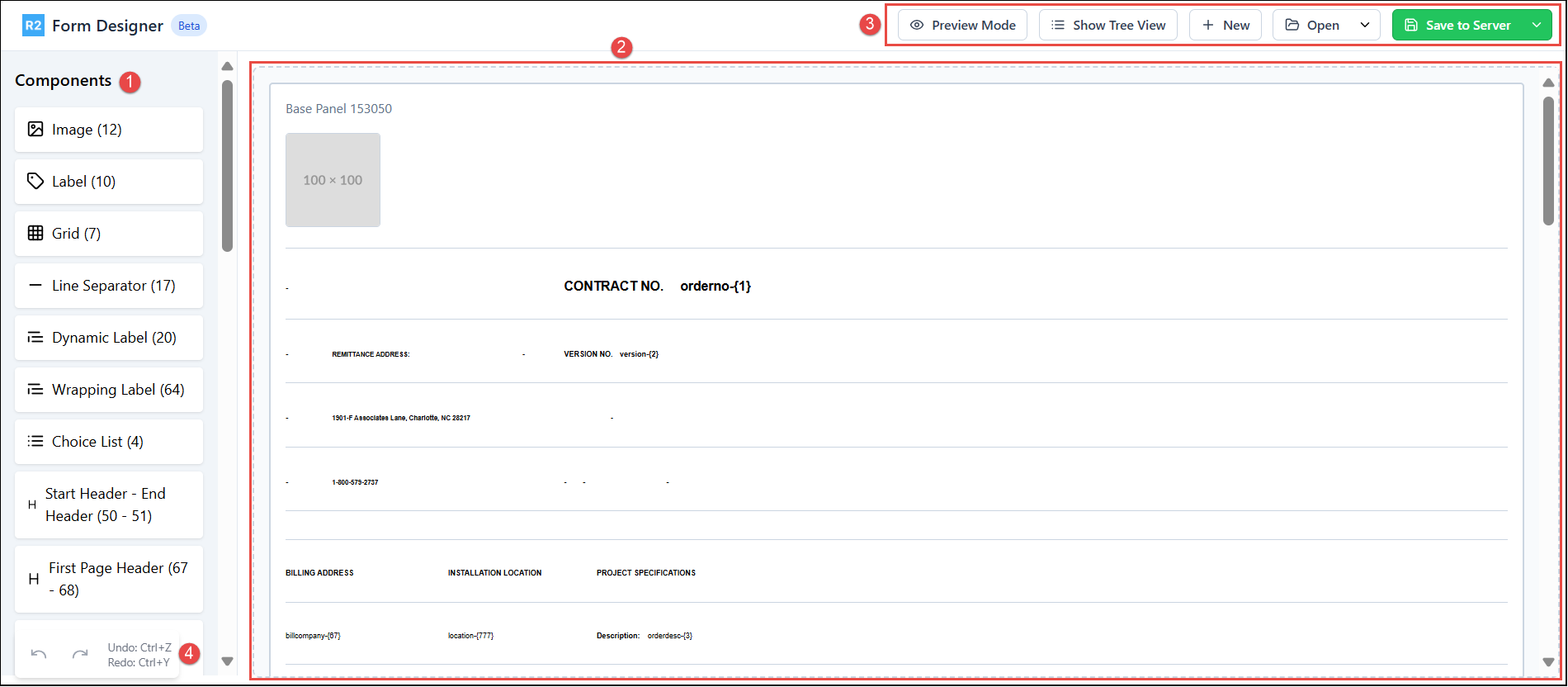Choose the Grid (7) component

click(x=109, y=234)
